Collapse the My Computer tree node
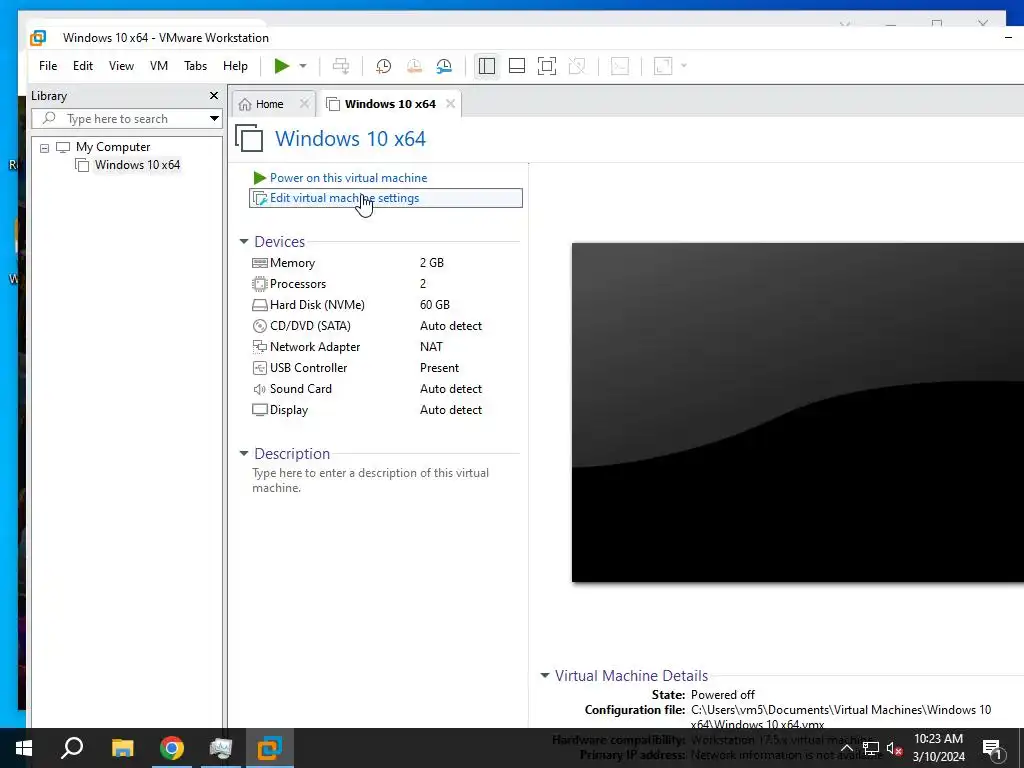Viewport: 1024px width, 768px height. coord(44,148)
